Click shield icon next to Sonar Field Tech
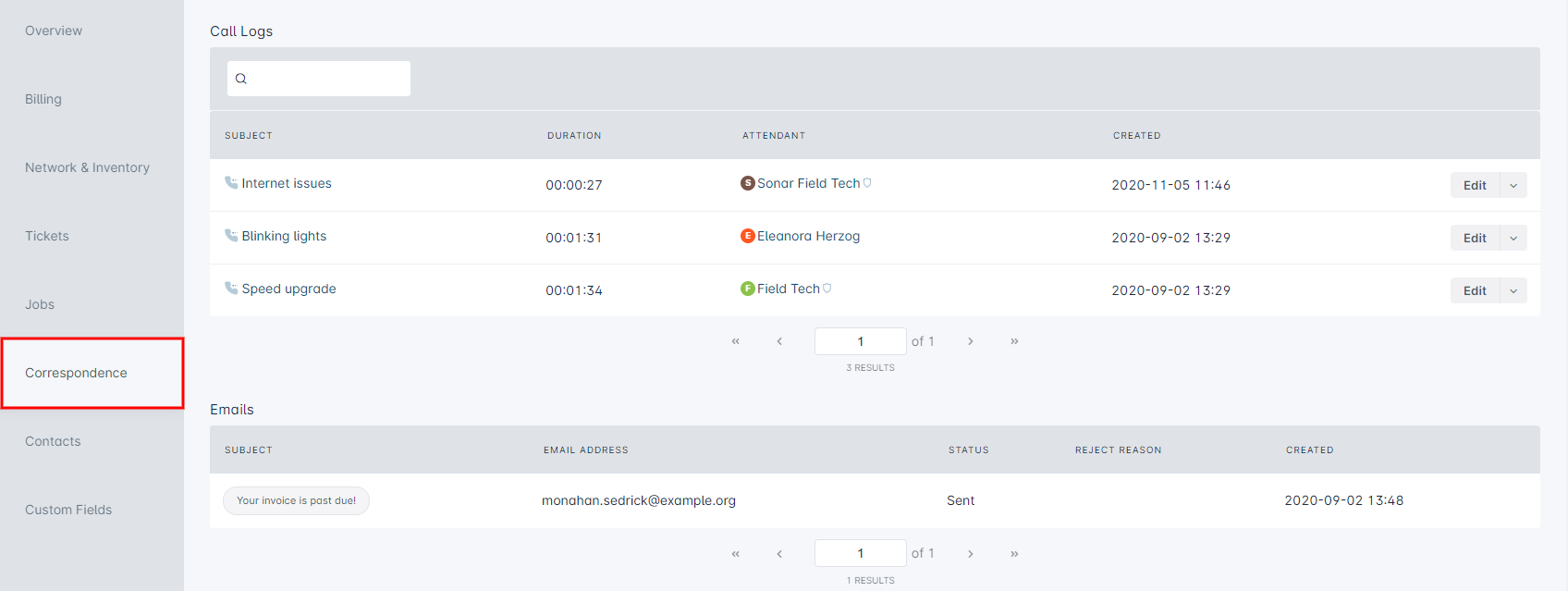 coord(867,183)
